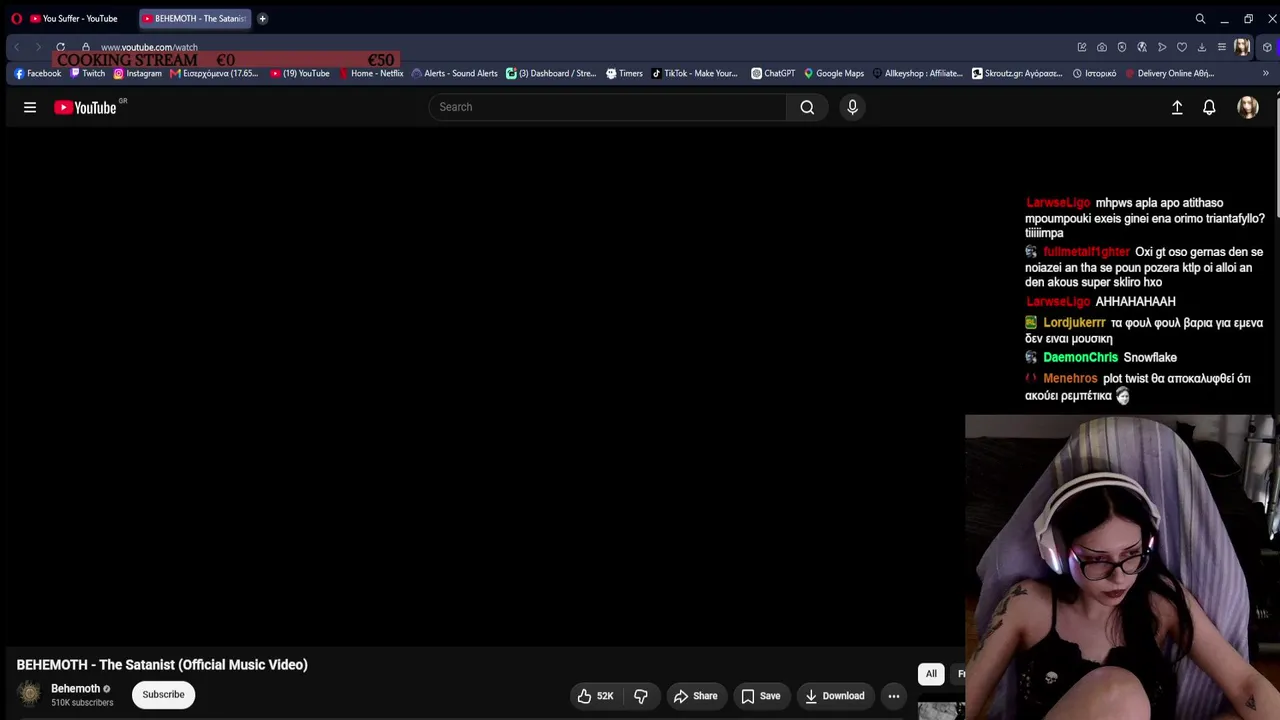Bookmark this page with the heart icon
The image size is (1280, 720).
point(1182,47)
